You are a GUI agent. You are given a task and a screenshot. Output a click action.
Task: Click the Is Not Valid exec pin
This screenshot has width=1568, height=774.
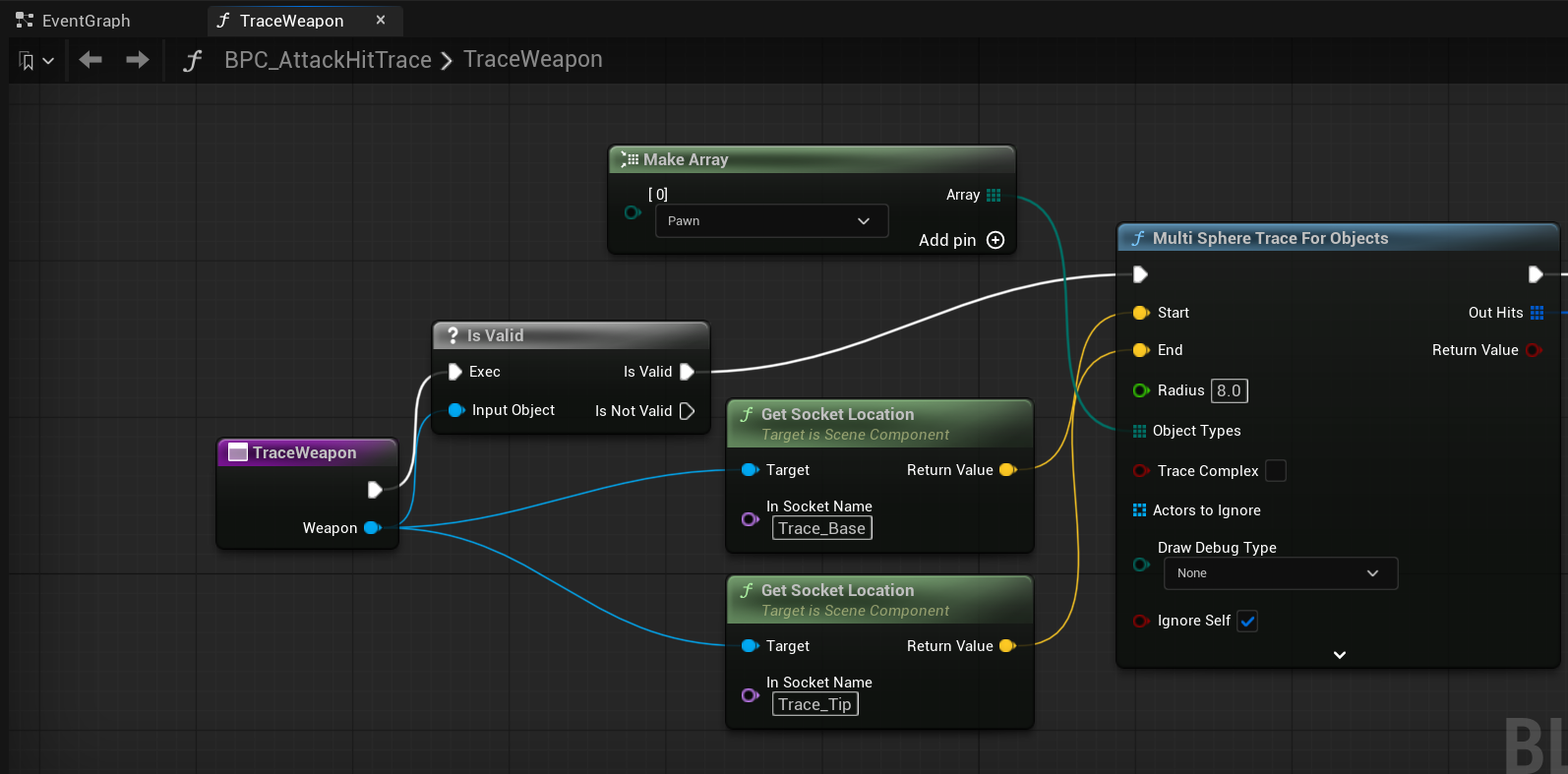(687, 411)
